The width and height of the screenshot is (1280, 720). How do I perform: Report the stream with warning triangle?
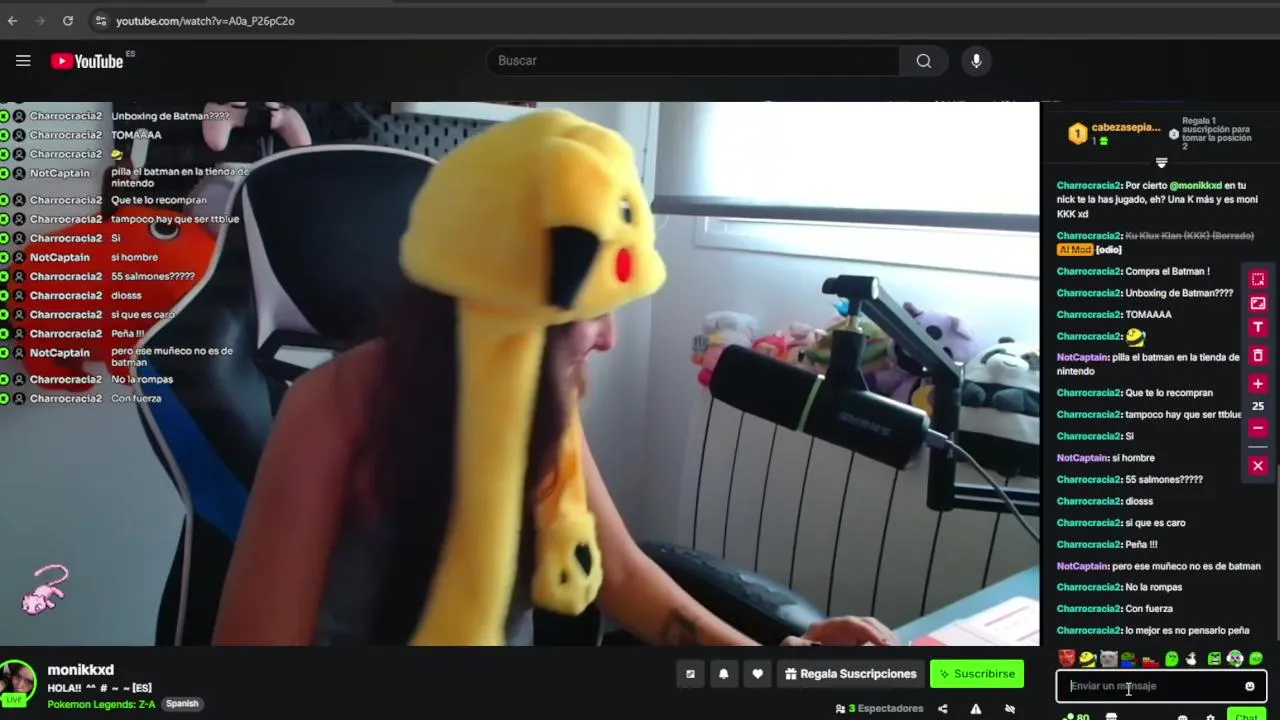pyautogui.click(x=976, y=709)
